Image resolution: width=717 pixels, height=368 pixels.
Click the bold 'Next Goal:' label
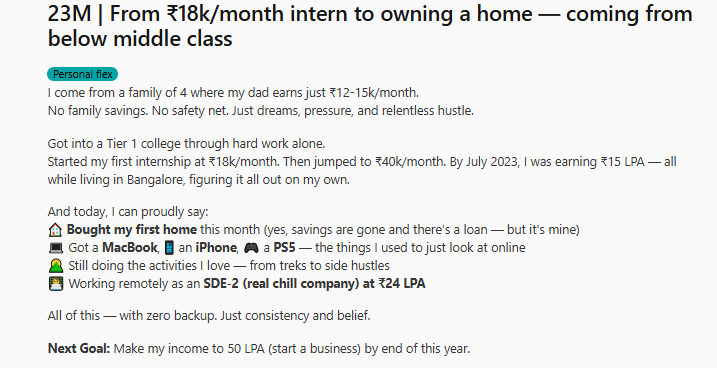pos(79,349)
